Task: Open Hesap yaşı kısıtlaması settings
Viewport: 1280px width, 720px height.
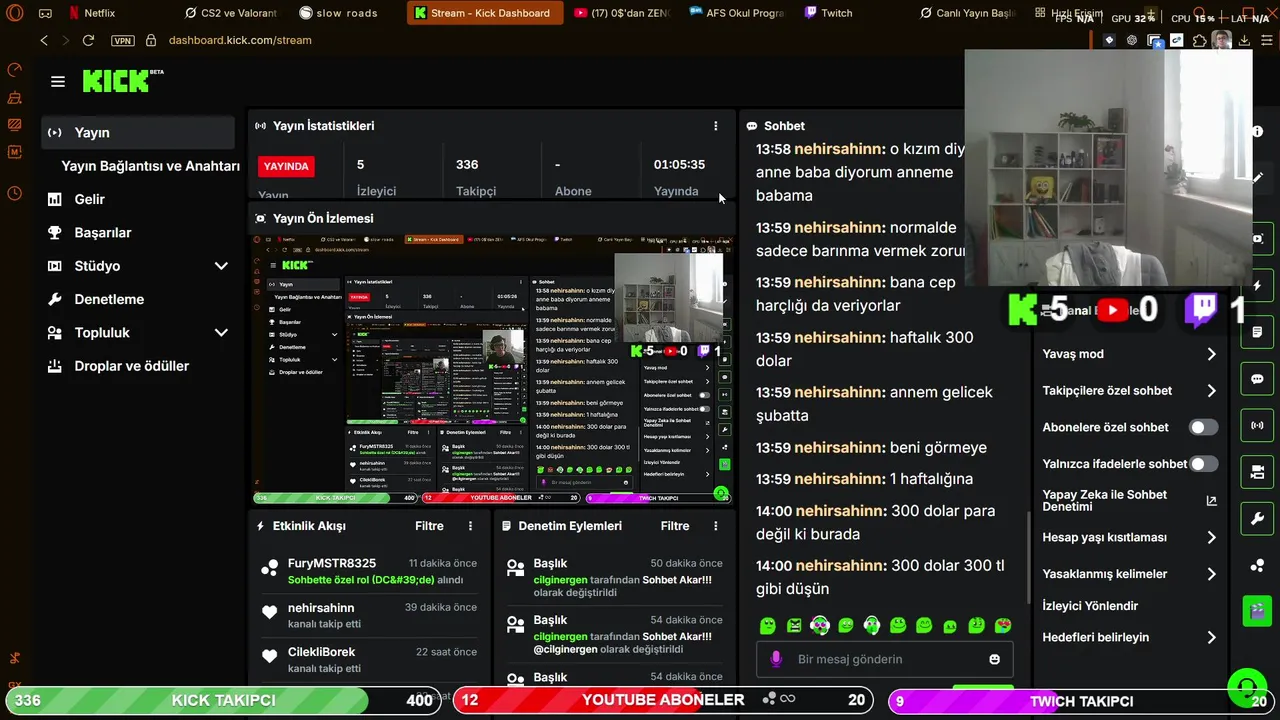Action: point(1130,537)
